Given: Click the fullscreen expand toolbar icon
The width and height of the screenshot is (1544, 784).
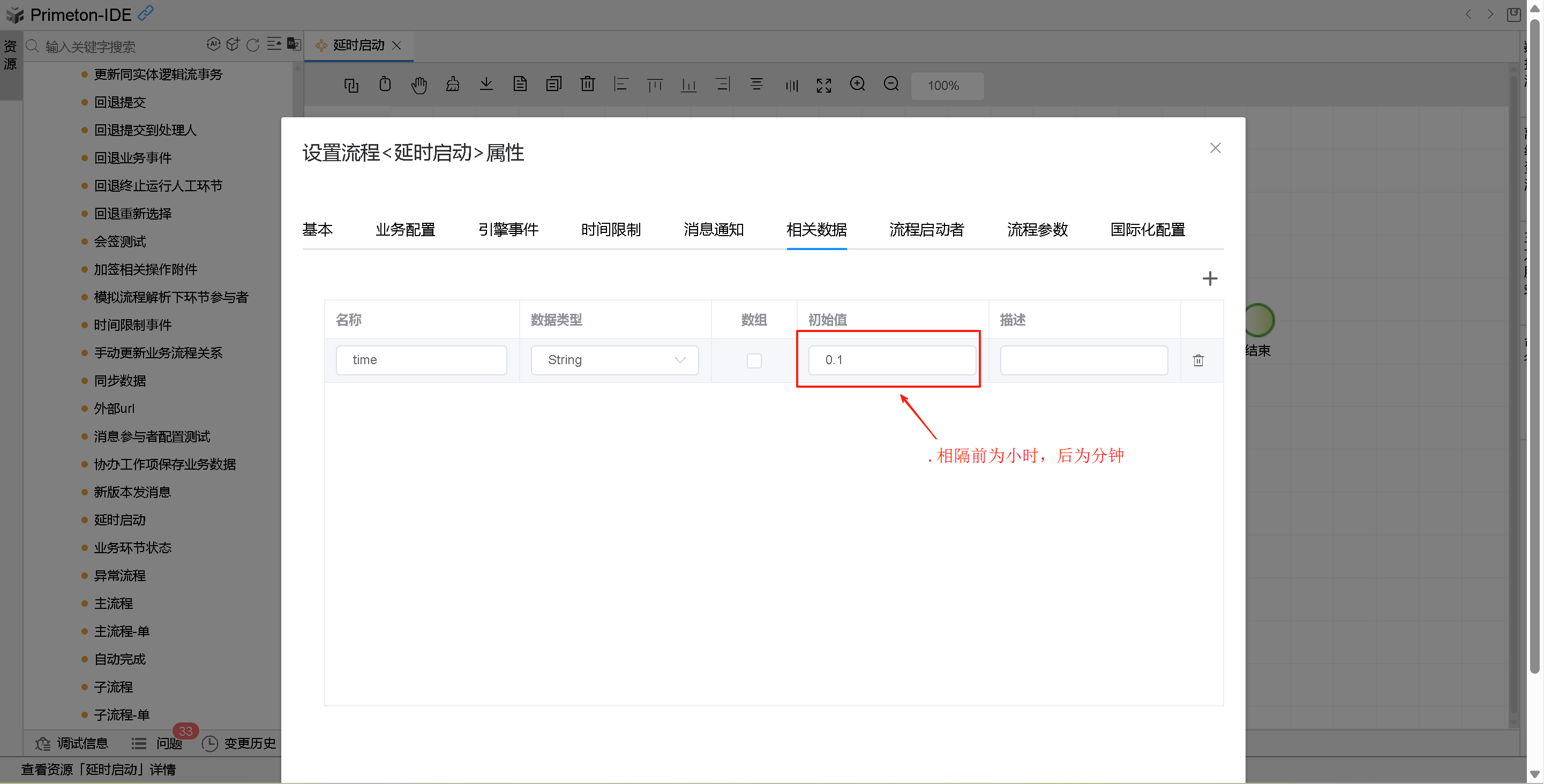Looking at the screenshot, I should (823, 85).
